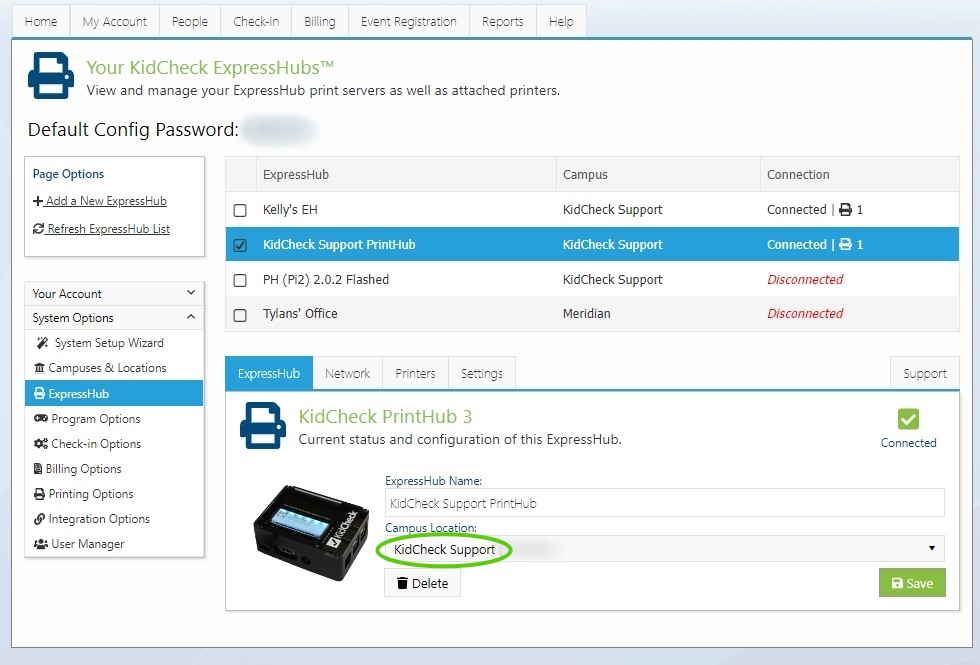Open the Support tab
Image resolution: width=980 pixels, height=665 pixels.
point(925,373)
